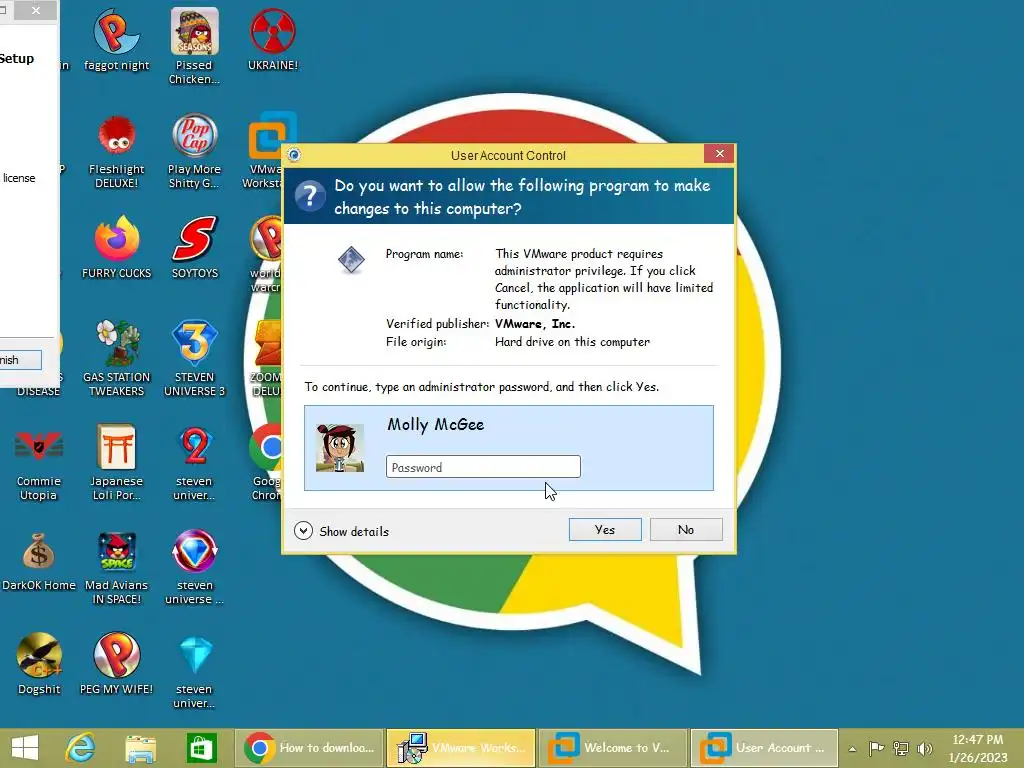Select the Firefox FURRY CUCKS desktop icon
The width and height of the screenshot is (1024, 768).
[116, 248]
